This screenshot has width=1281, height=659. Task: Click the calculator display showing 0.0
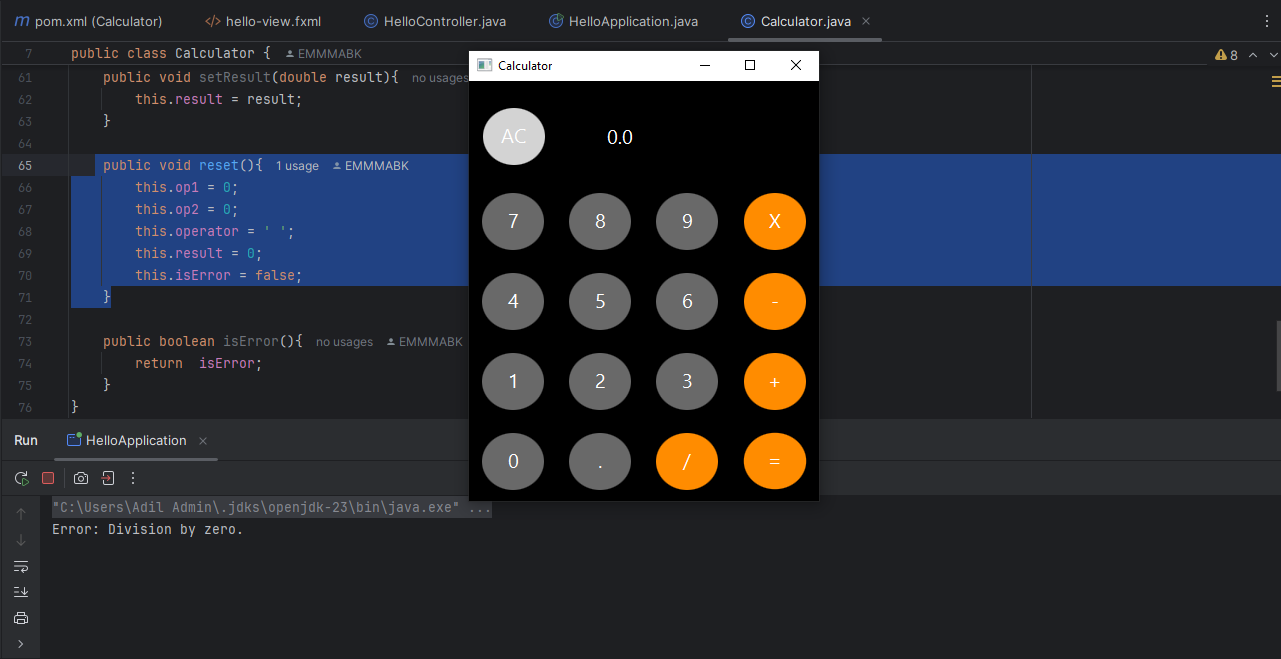620,137
